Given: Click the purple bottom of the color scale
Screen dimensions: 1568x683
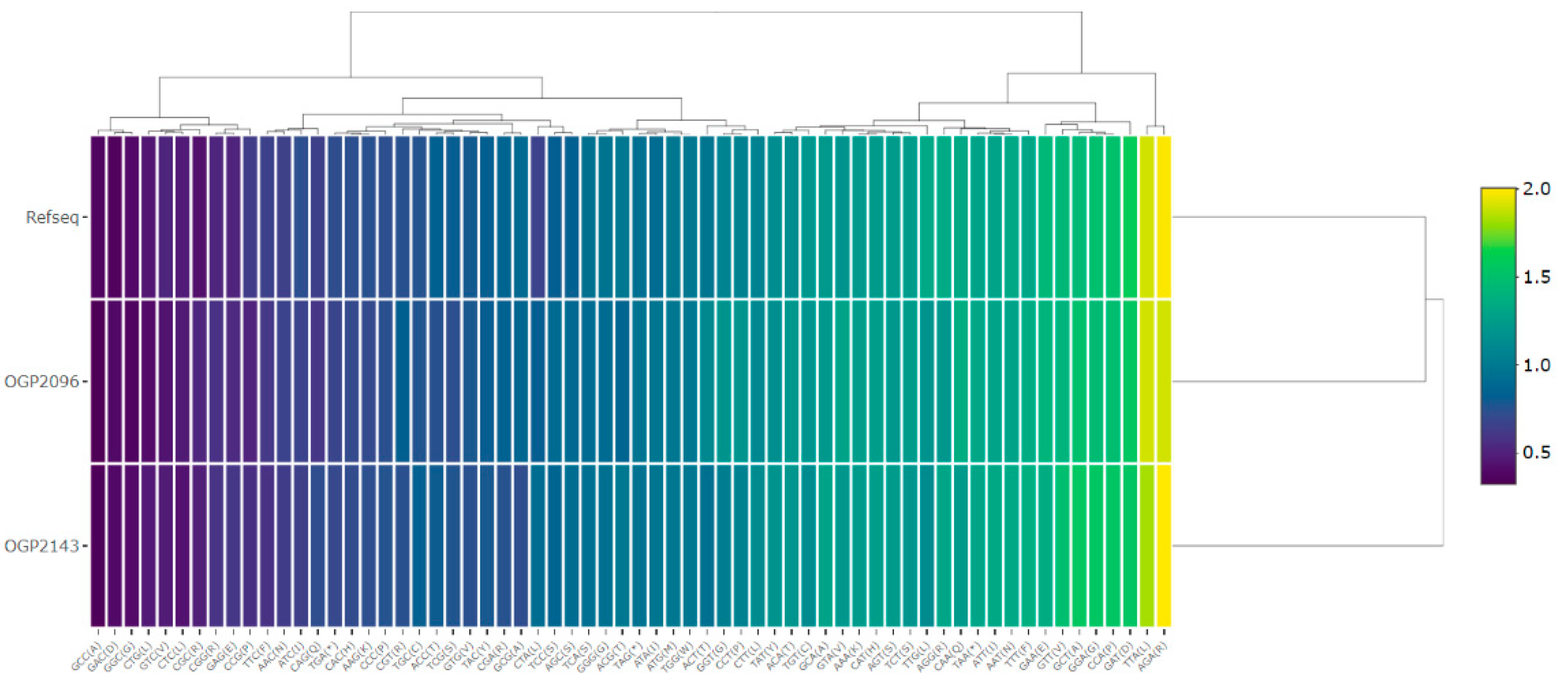Looking at the screenshot, I should pos(1498,478).
